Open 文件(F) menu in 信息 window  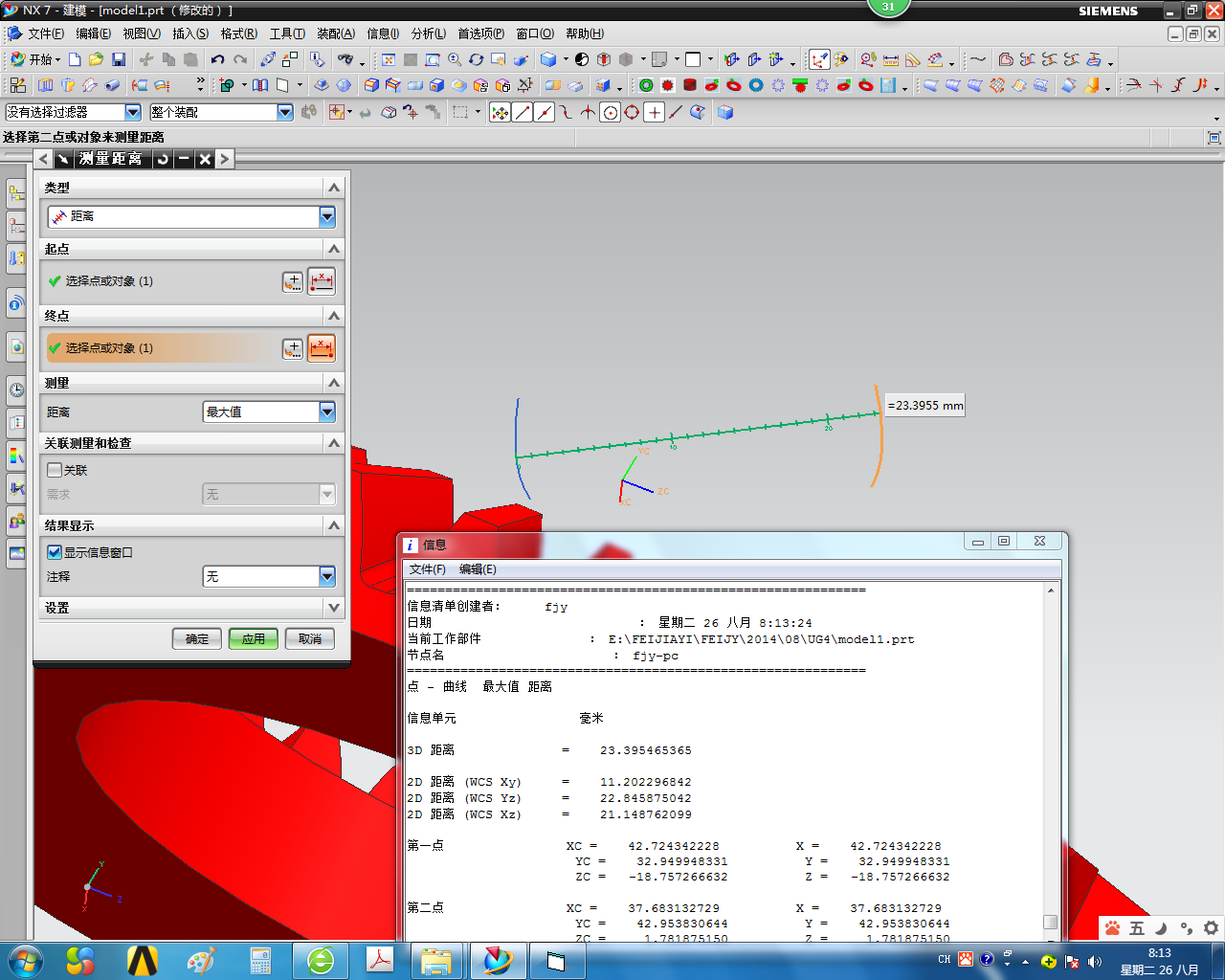(x=427, y=569)
